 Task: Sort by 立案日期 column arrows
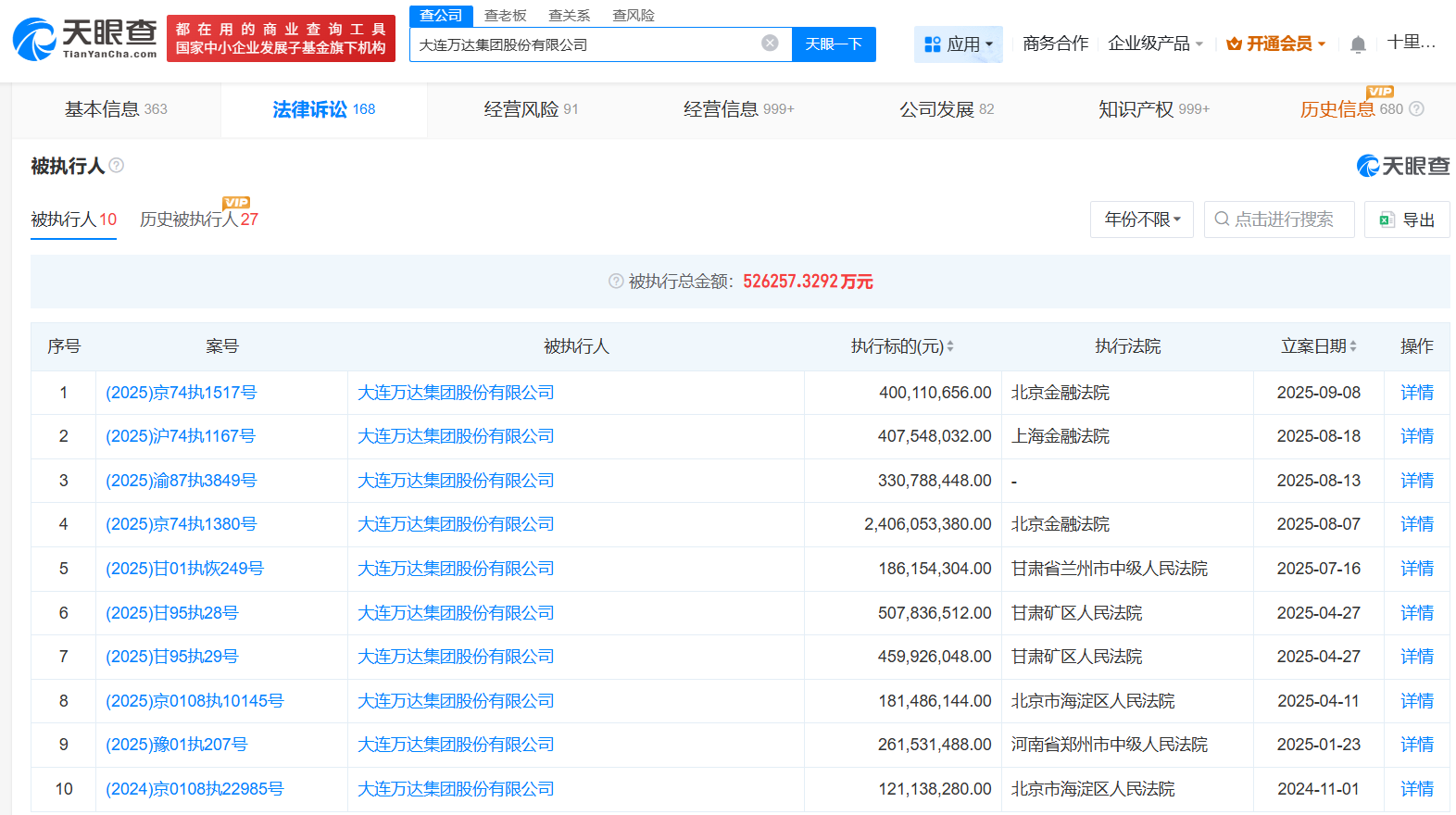pos(1353,346)
